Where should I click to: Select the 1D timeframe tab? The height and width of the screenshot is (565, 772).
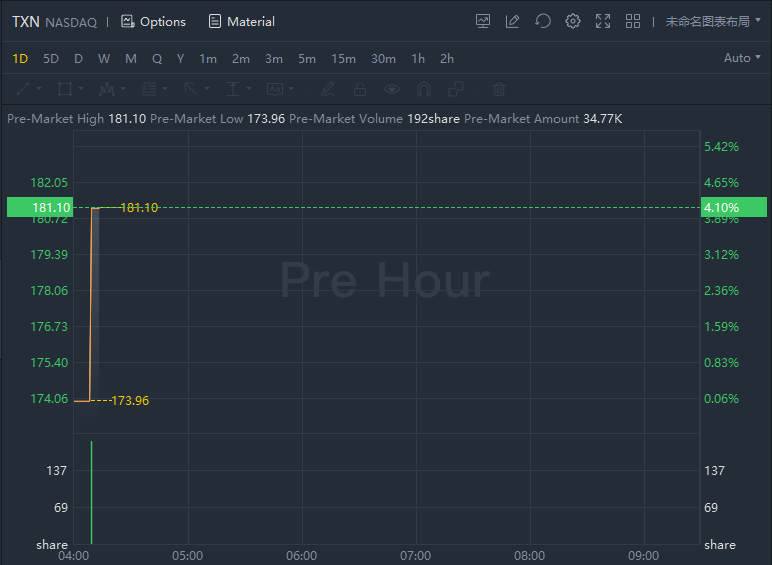(x=20, y=59)
